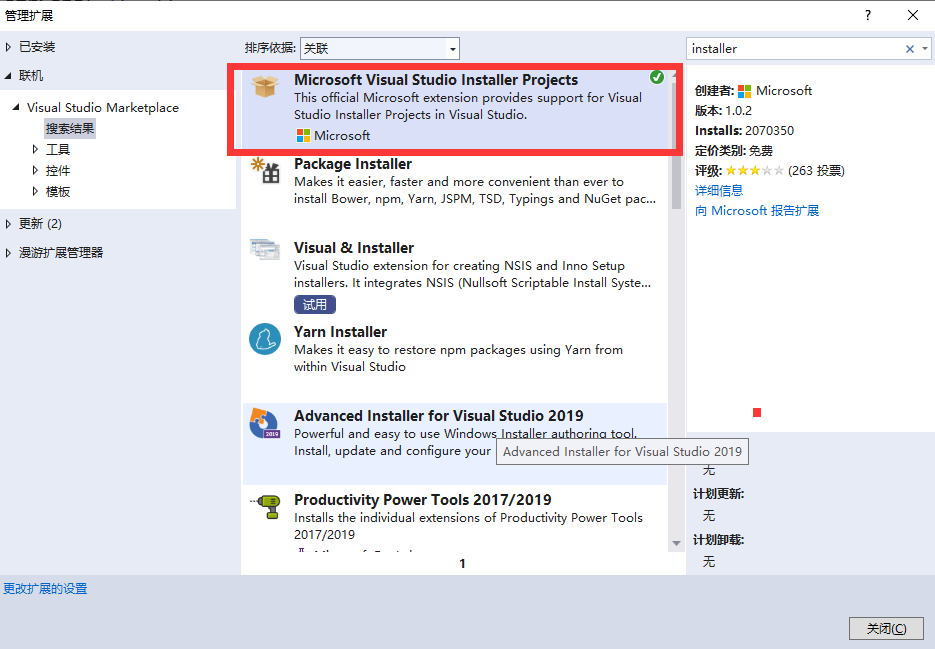Expand the 已安装 category

pyautogui.click(x=8, y=47)
